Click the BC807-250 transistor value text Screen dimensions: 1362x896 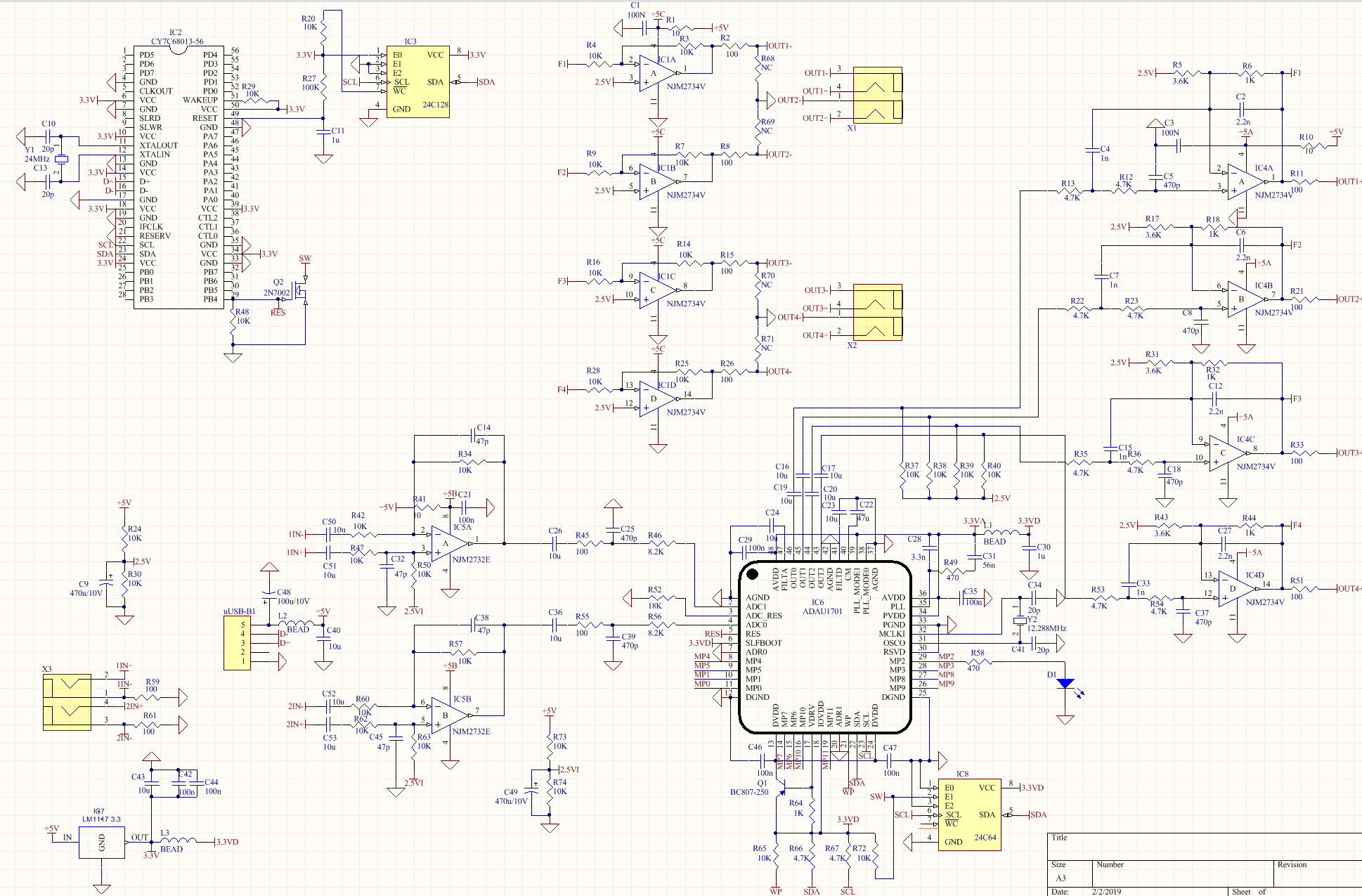[749, 792]
